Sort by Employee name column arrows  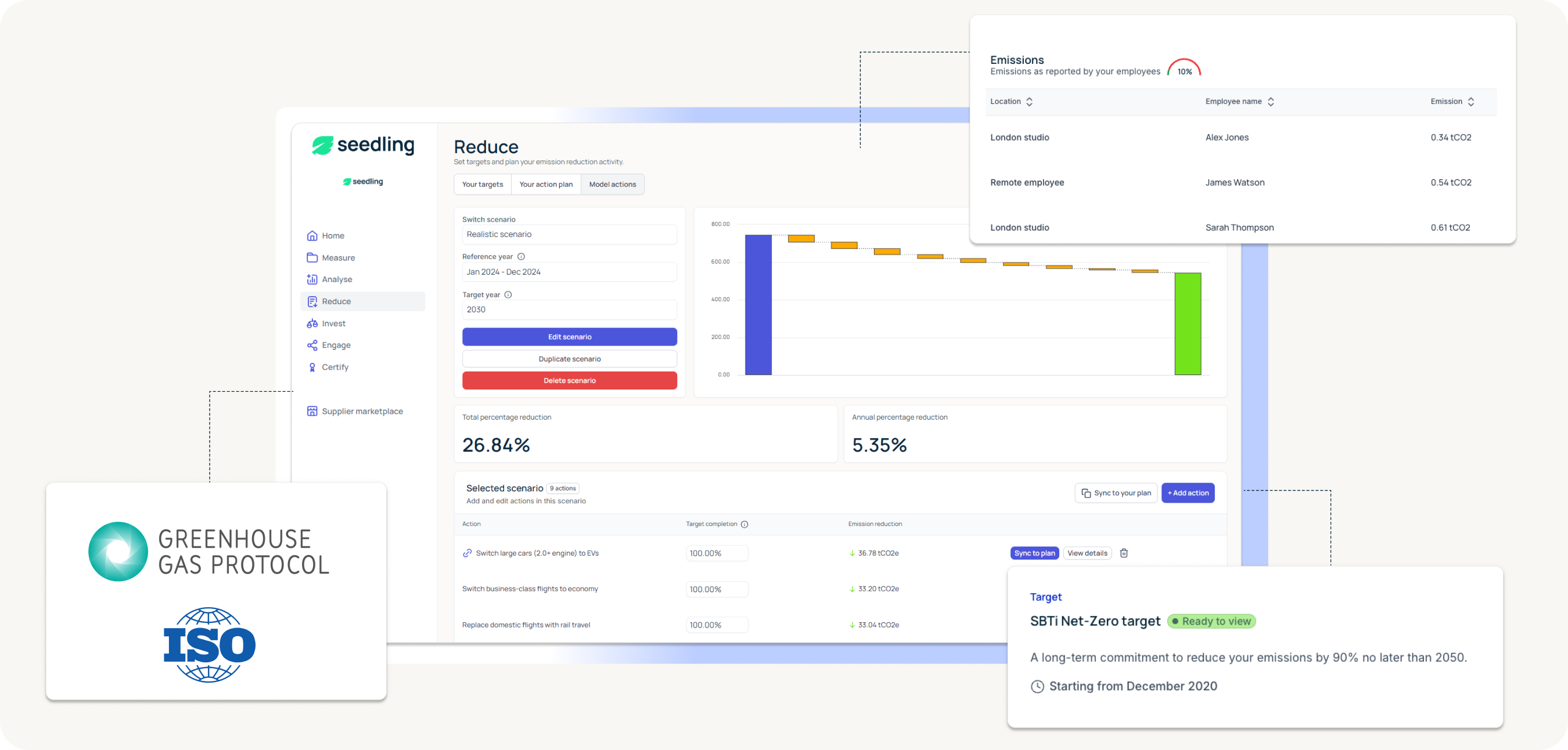click(1271, 102)
